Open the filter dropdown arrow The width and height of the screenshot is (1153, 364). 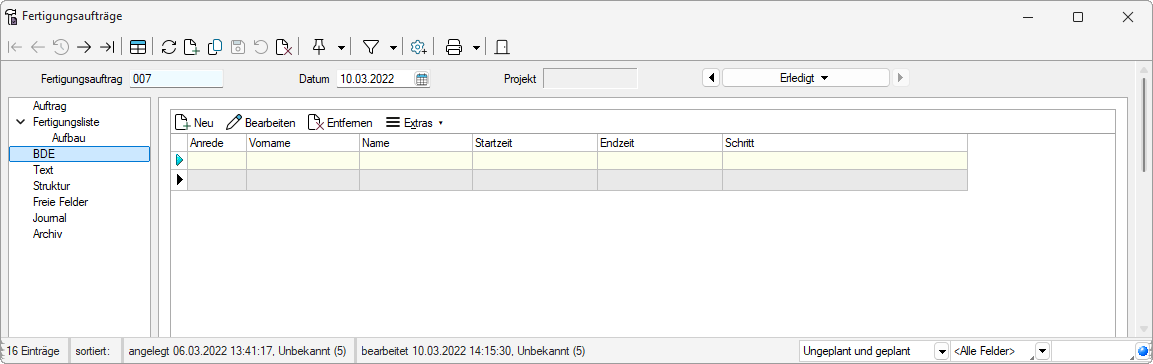tap(393, 48)
